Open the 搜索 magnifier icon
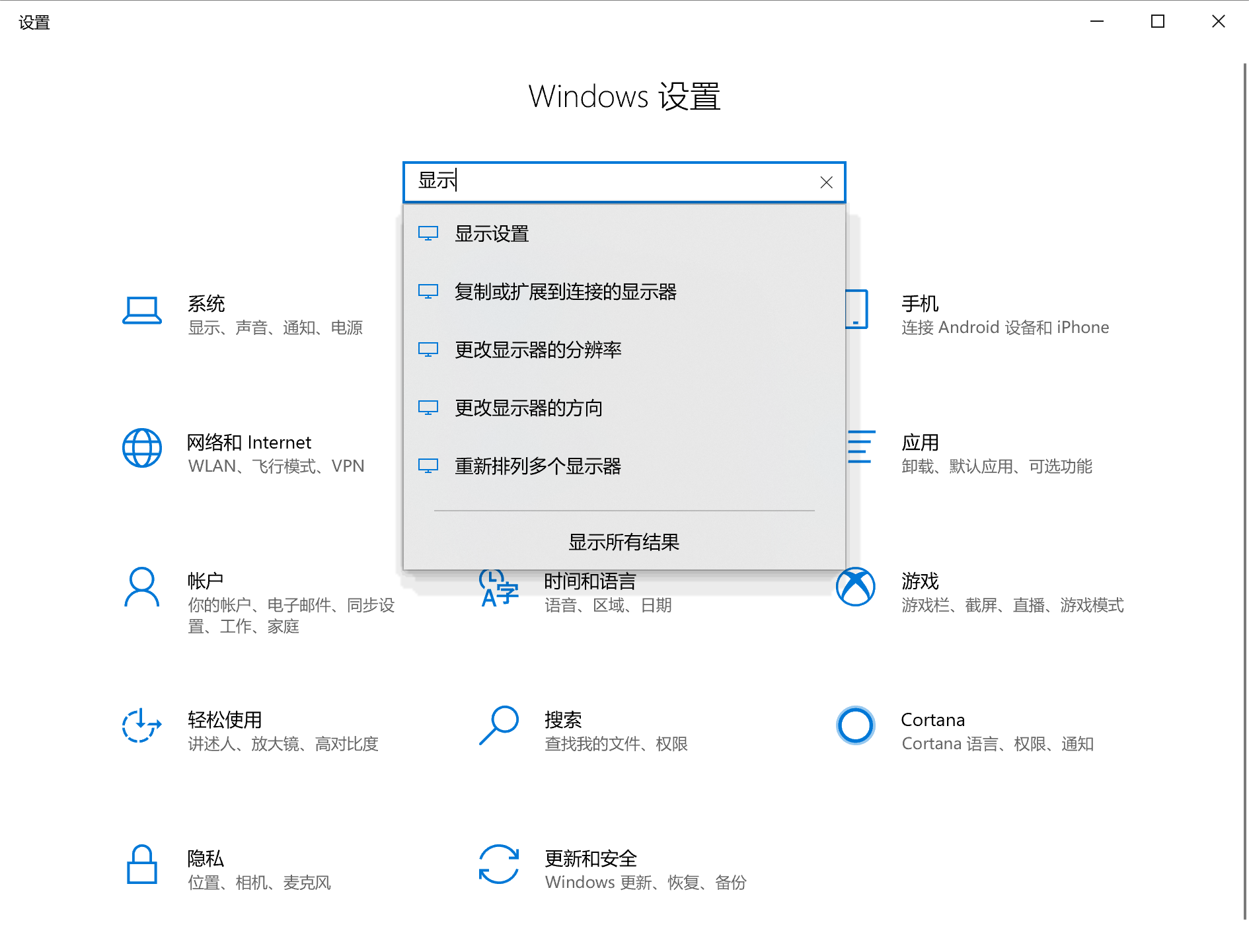 click(499, 725)
